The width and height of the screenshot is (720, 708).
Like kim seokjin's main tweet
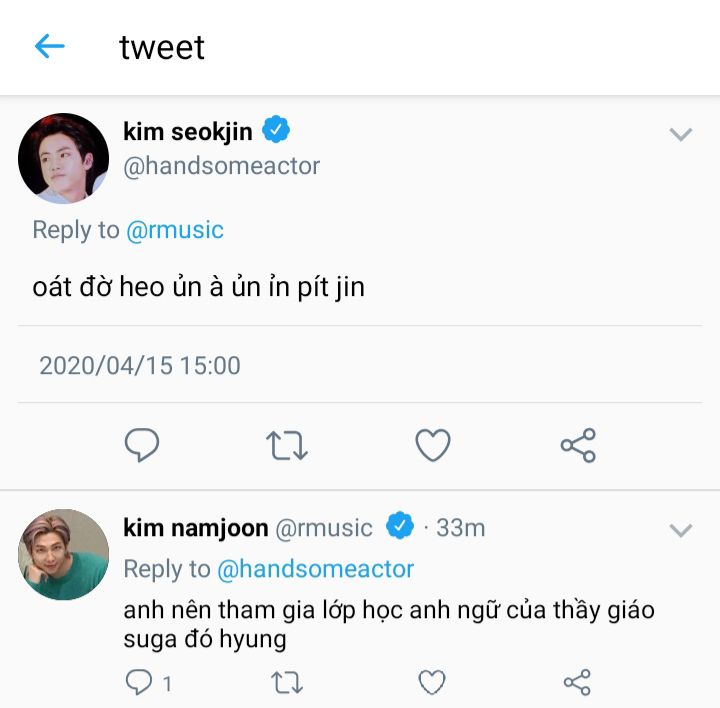pyautogui.click(x=432, y=445)
